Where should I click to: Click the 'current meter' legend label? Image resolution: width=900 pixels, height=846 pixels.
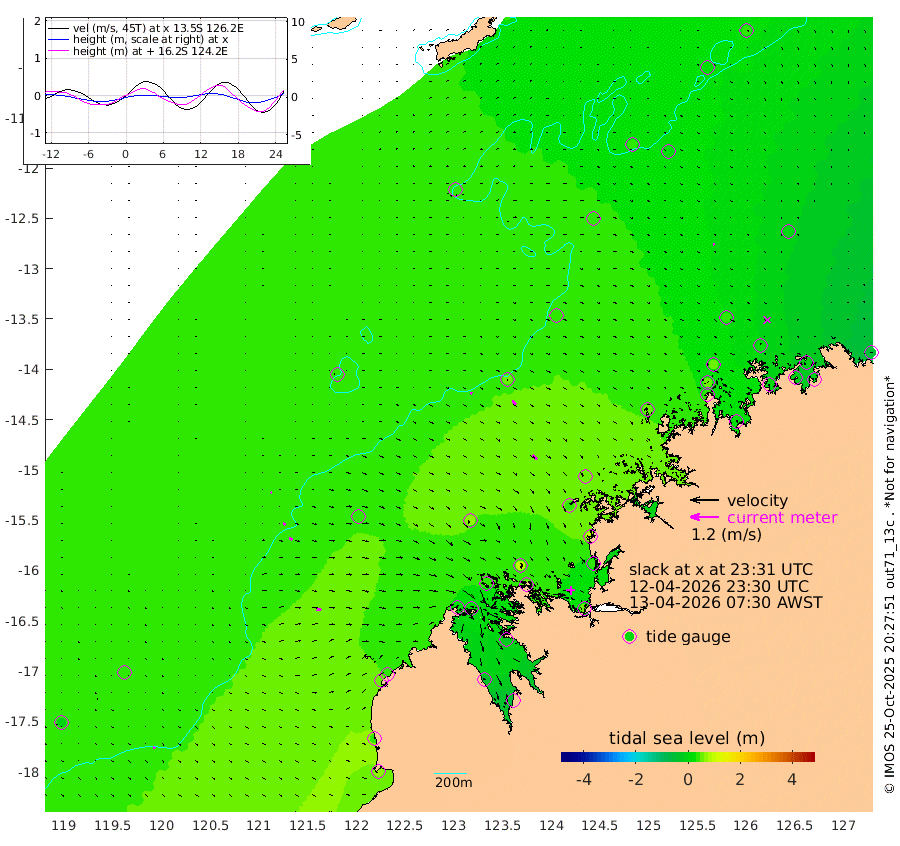(x=782, y=518)
